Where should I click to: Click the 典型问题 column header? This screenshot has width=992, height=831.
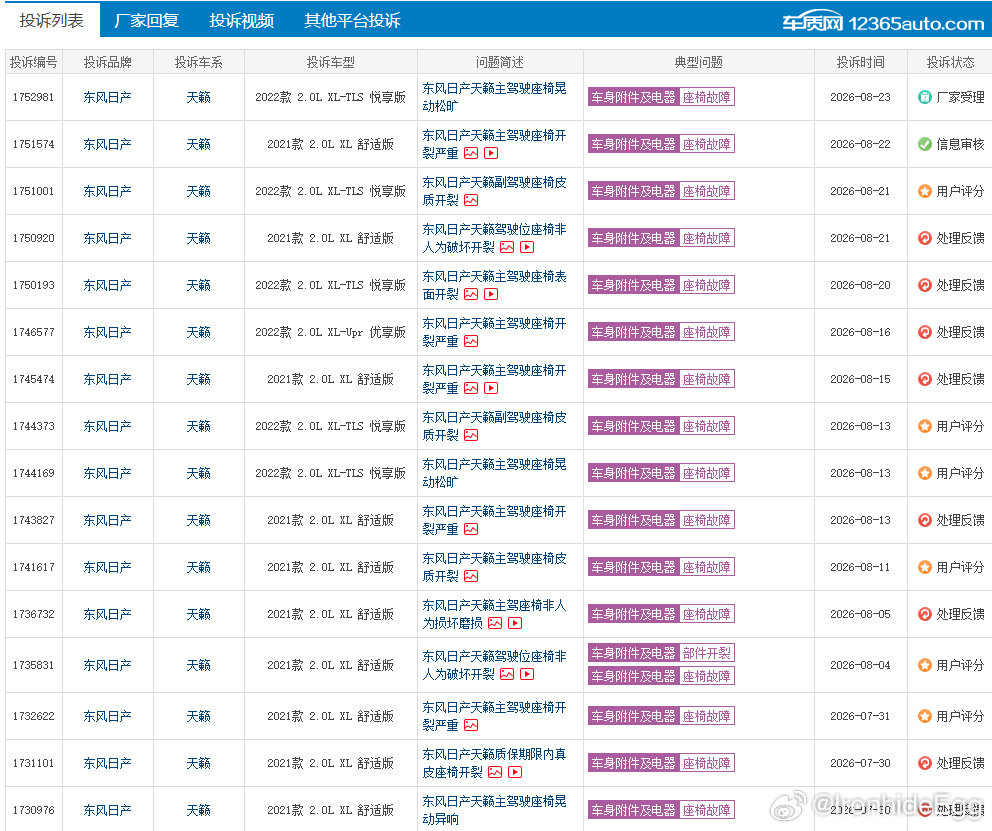pyautogui.click(x=698, y=62)
